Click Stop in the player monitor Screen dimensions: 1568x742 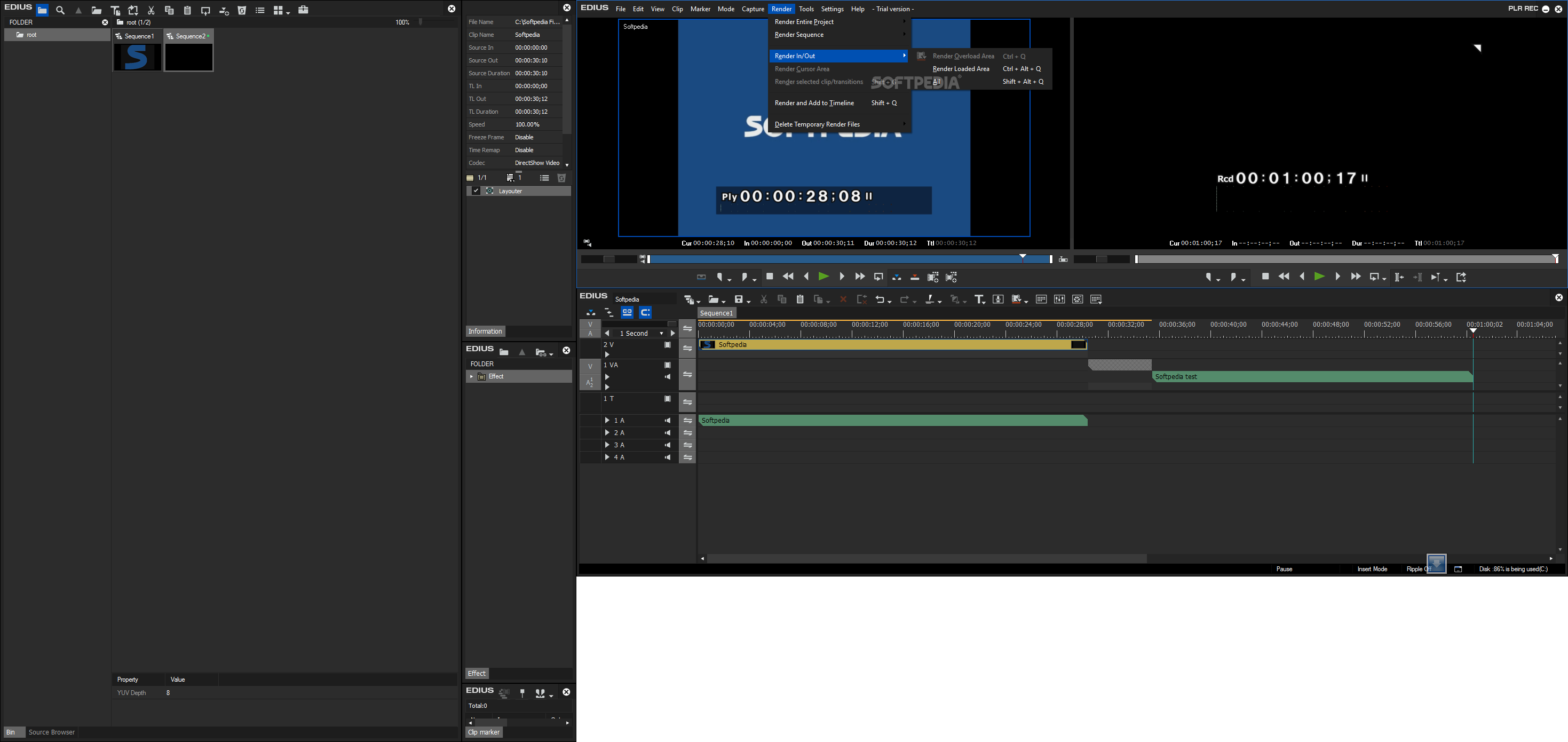coord(770,277)
